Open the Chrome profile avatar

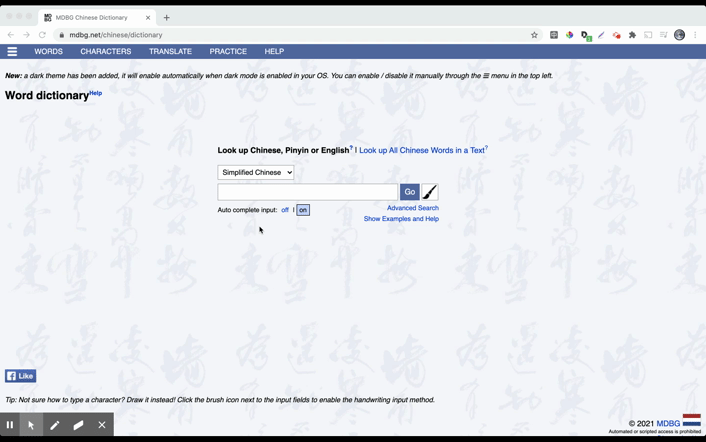coord(679,35)
